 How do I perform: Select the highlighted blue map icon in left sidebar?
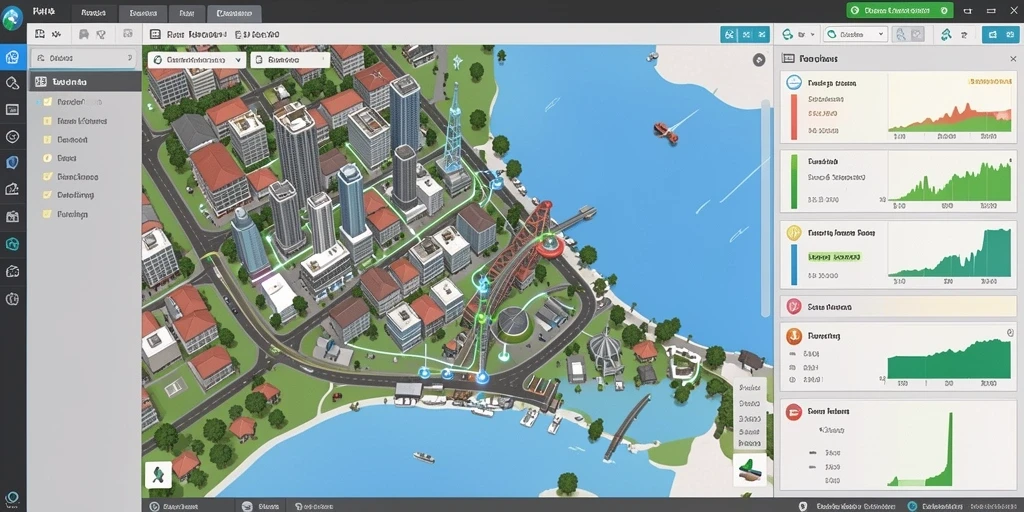pos(12,58)
